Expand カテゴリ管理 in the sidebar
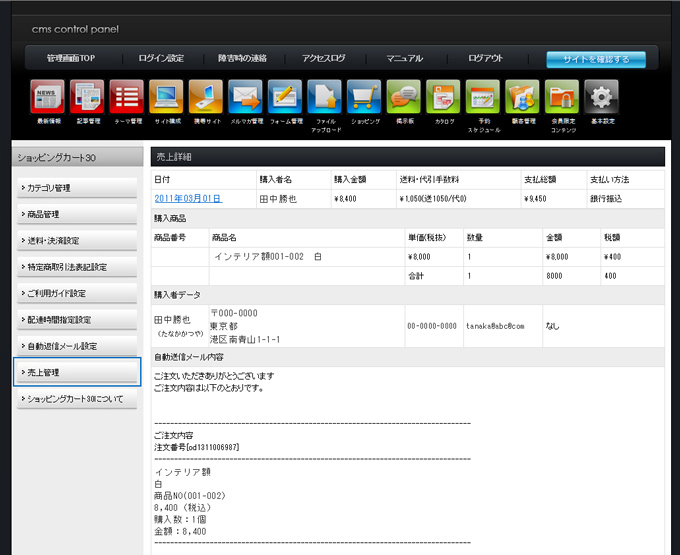Screen dimensions: 680x555 point(77,188)
